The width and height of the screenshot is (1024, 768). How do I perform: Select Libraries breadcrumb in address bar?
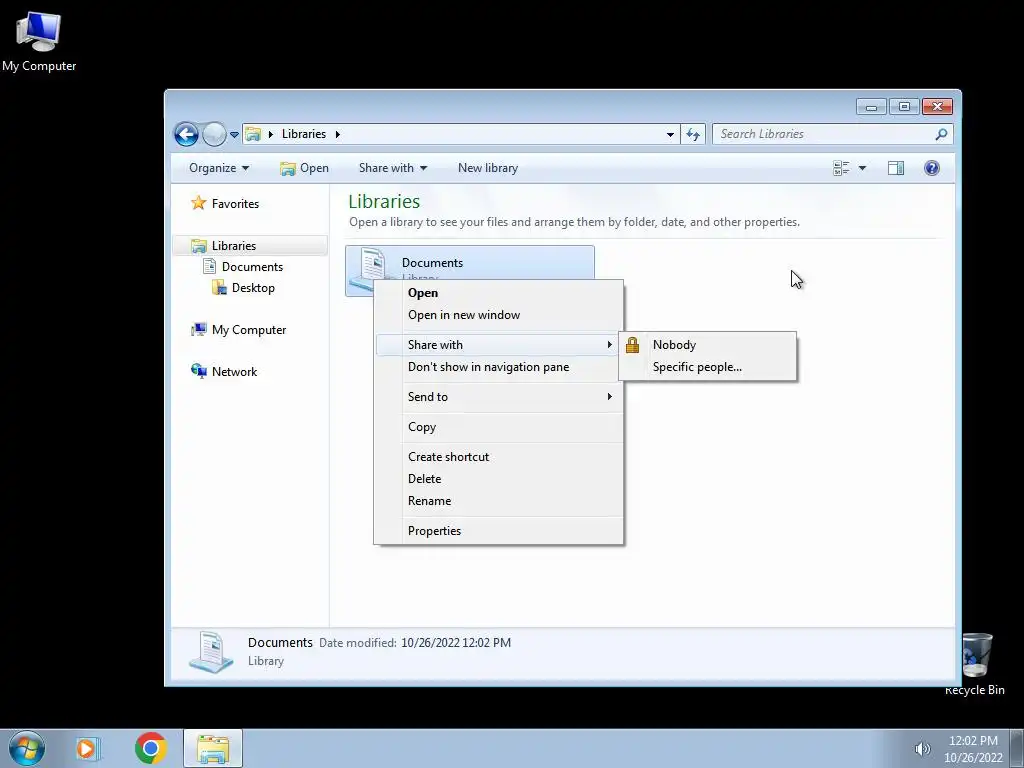(304, 134)
